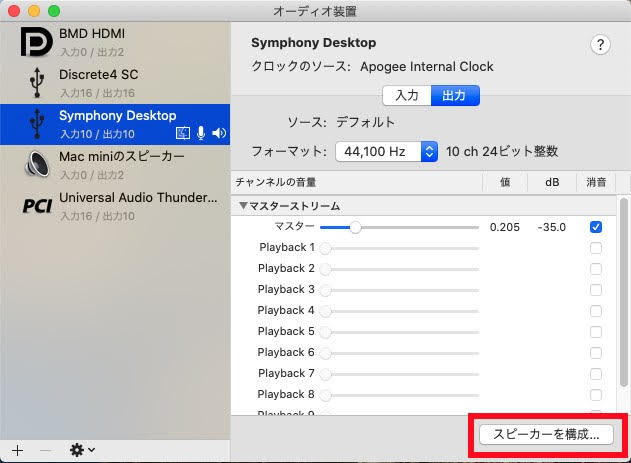This screenshot has height=463, width=631.
Task: Click the Apogee Internal Clock source text
Action: pyautogui.click(x=427, y=66)
